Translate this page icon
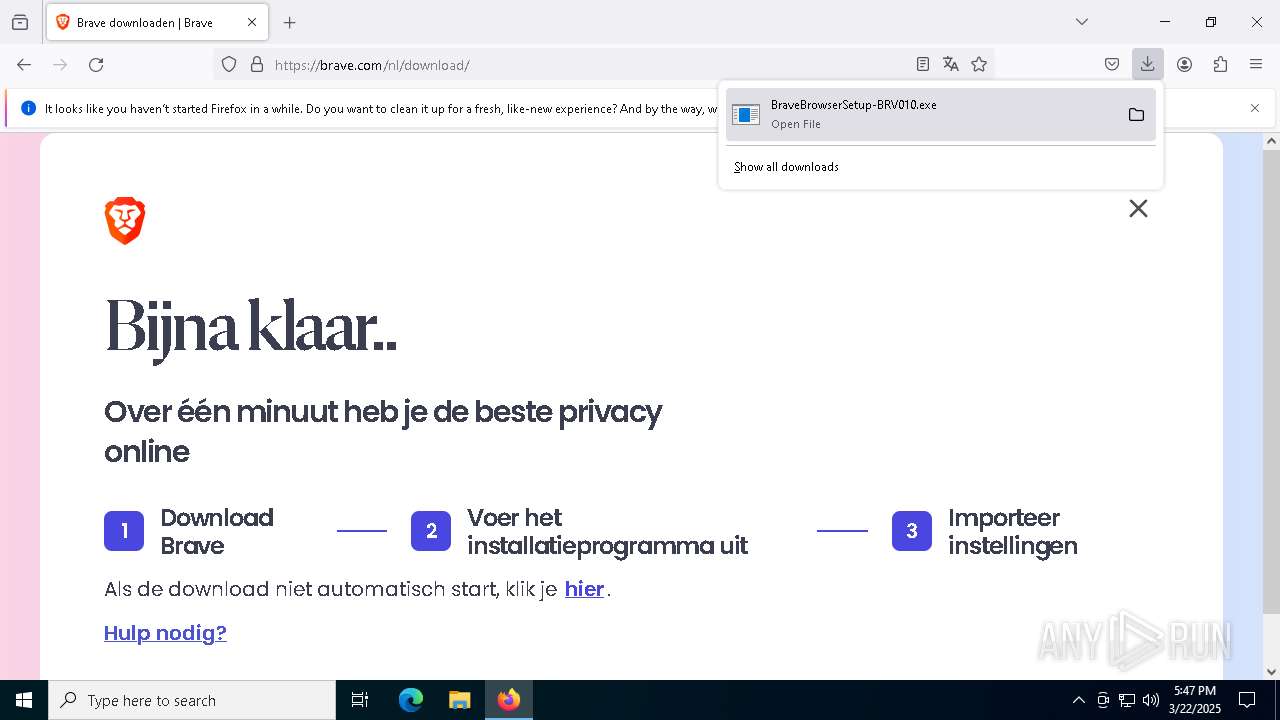This screenshot has width=1280, height=720. 951,64
